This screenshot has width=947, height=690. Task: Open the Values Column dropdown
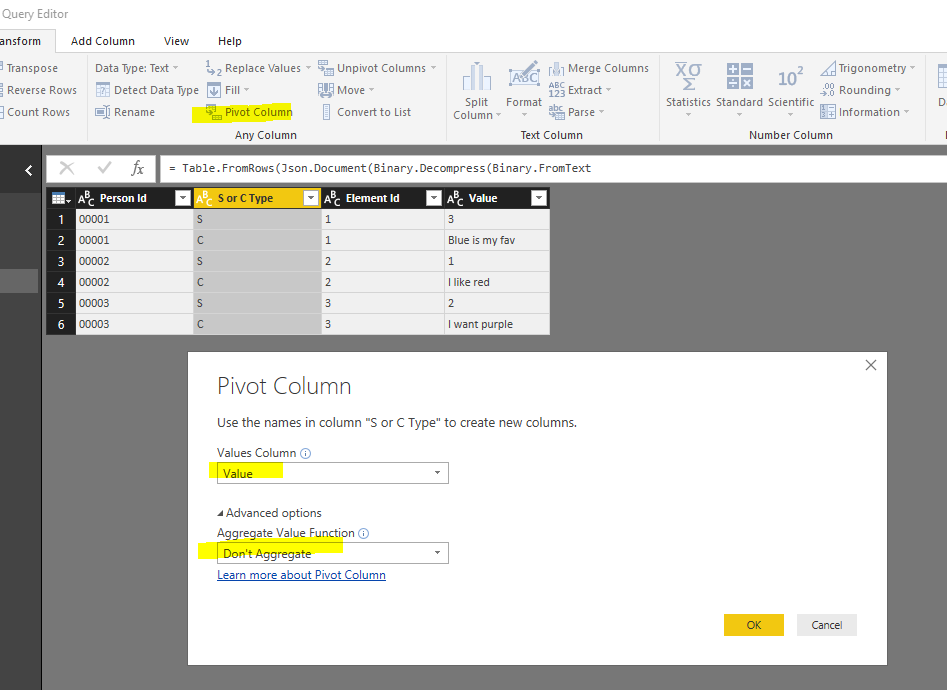click(x=333, y=473)
